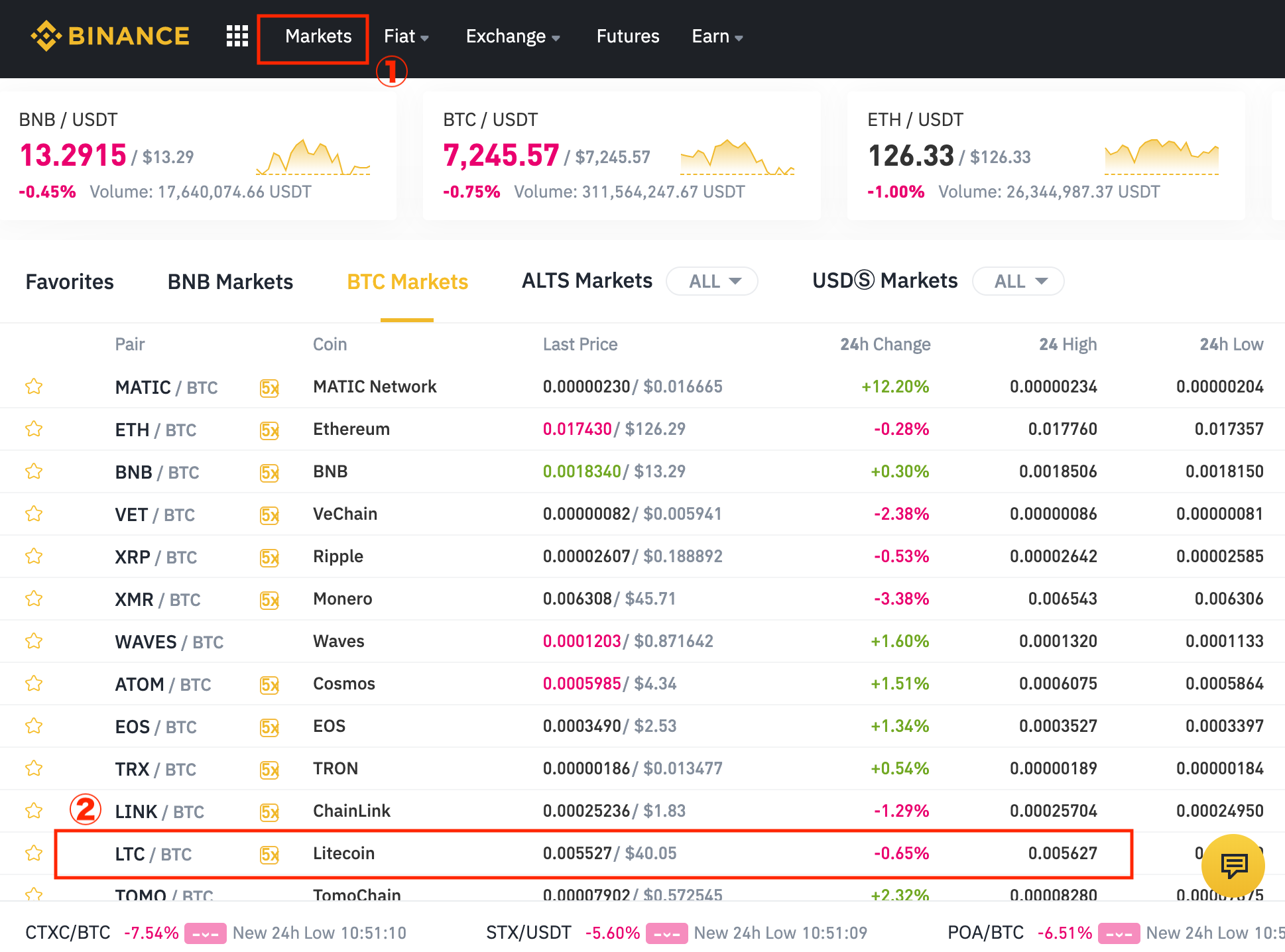Open the Markets menu item
Image resolution: width=1285 pixels, height=952 pixels.
click(318, 36)
